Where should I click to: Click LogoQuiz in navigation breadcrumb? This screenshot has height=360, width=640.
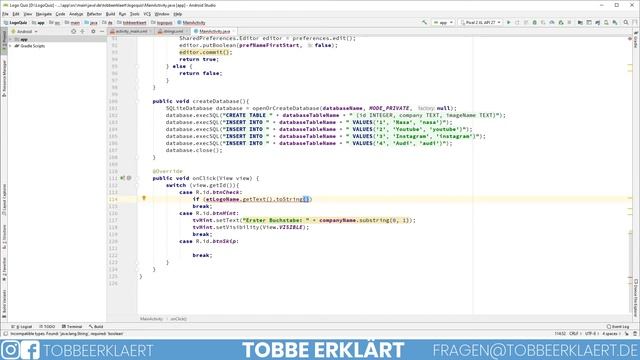[x=16, y=23]
